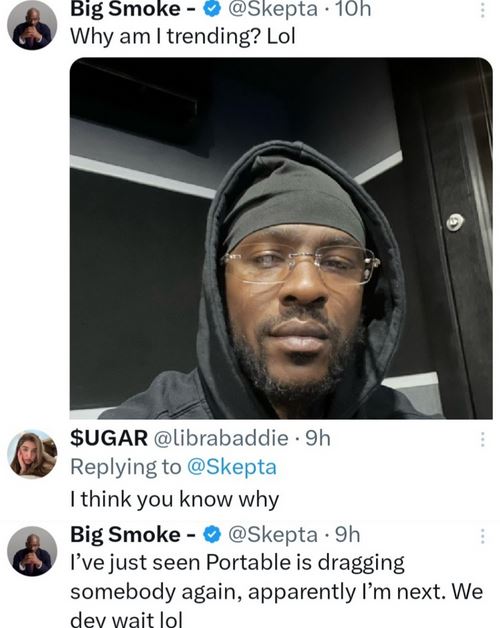This screenshot has height=628, width=500.
Task: Open Big Smoke display name on bottom reply
Action: (133, 534)
